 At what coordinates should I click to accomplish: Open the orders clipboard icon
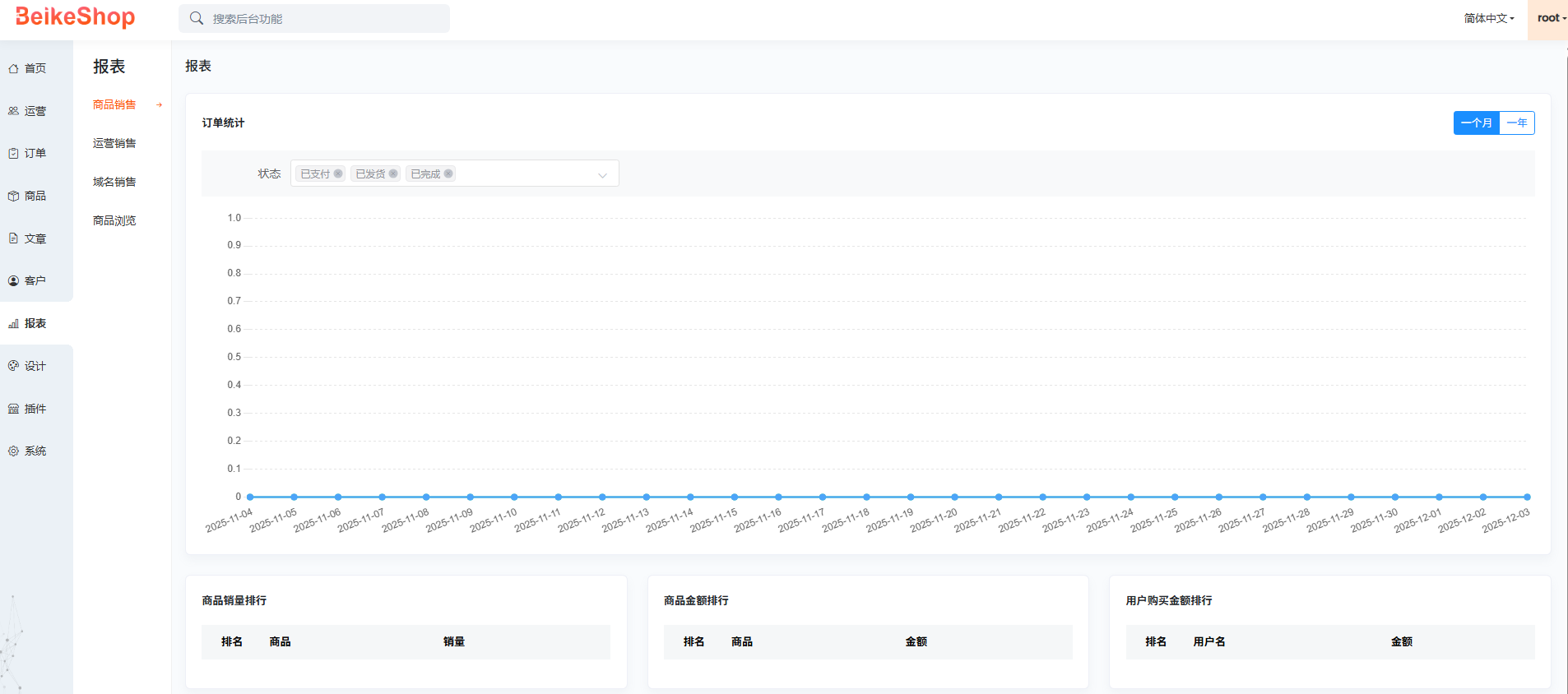pyautogui.click(x=13, y=153)
